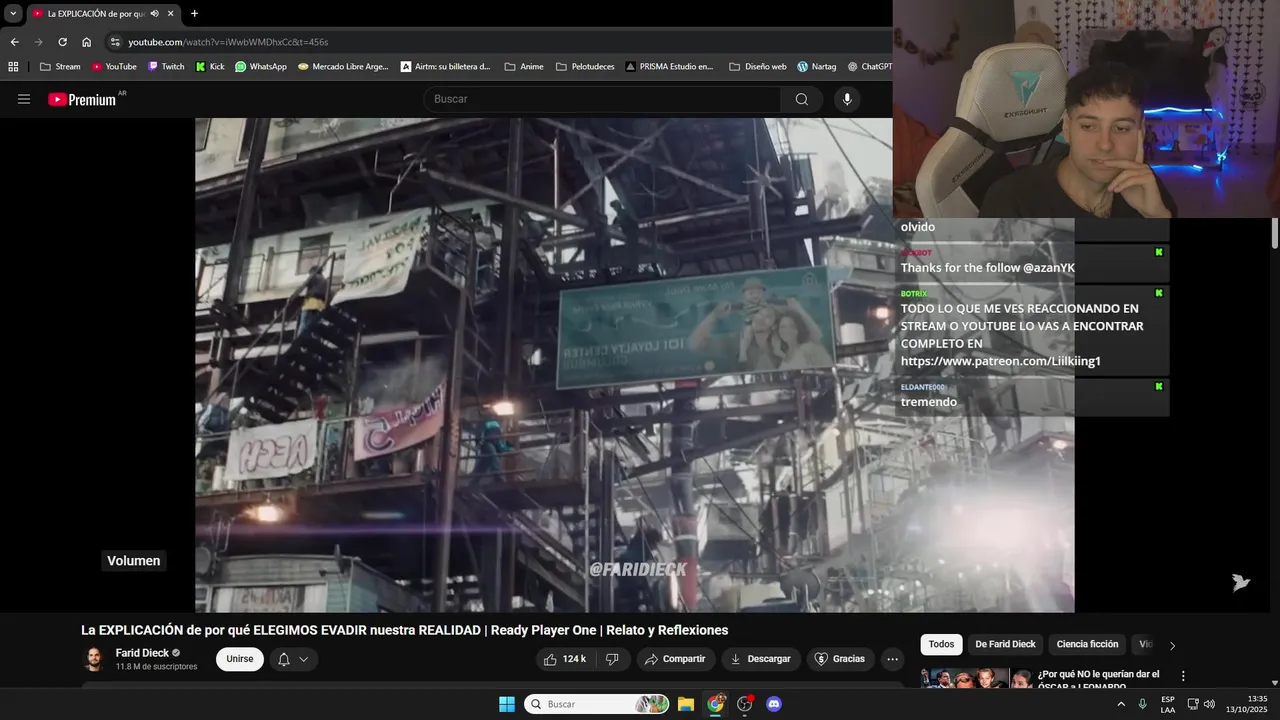
Task: Expand the Diseño web bookmarks folder
Action: [758, 67]
